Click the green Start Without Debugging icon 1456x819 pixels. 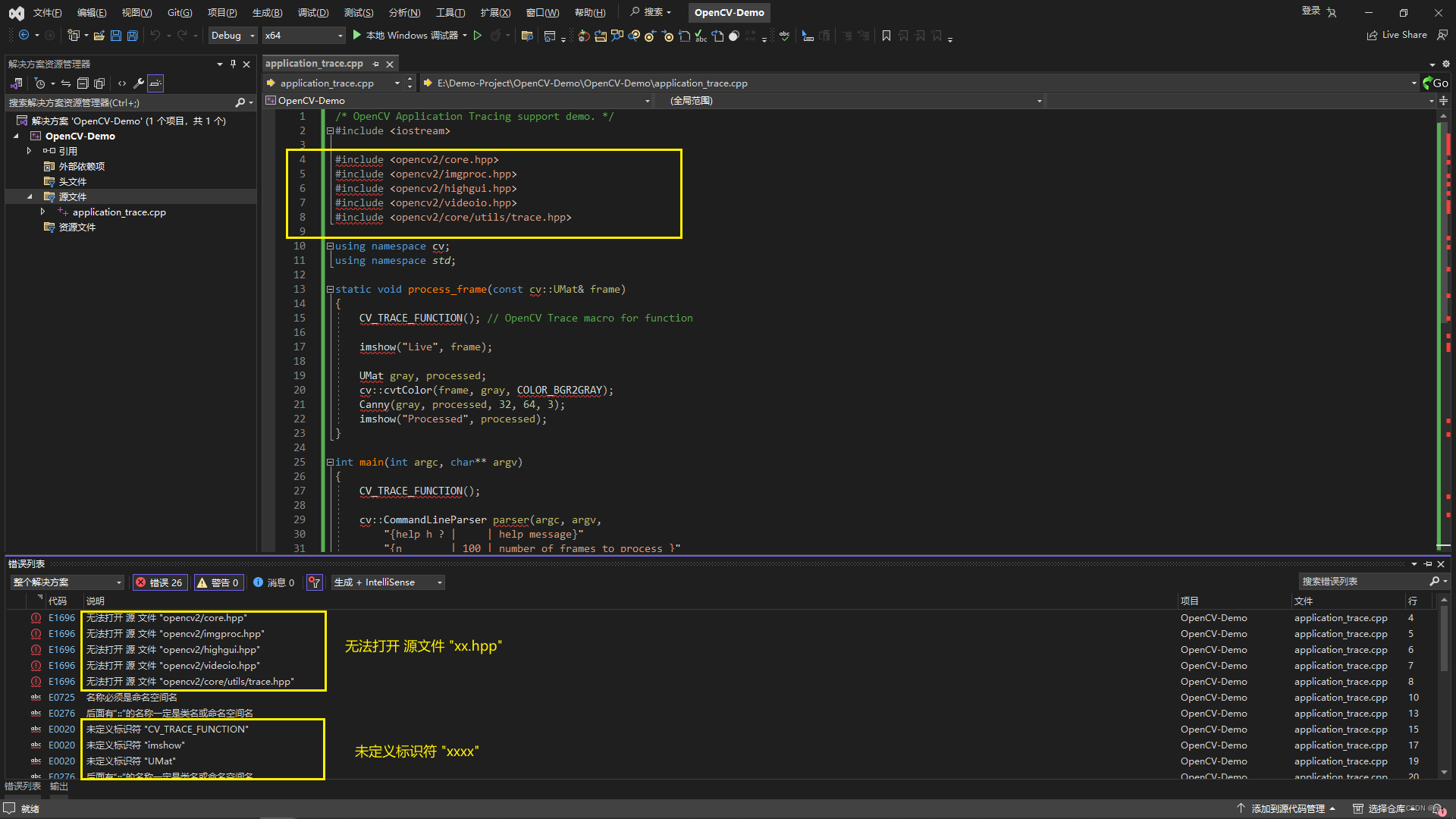[x=478, y=36]
